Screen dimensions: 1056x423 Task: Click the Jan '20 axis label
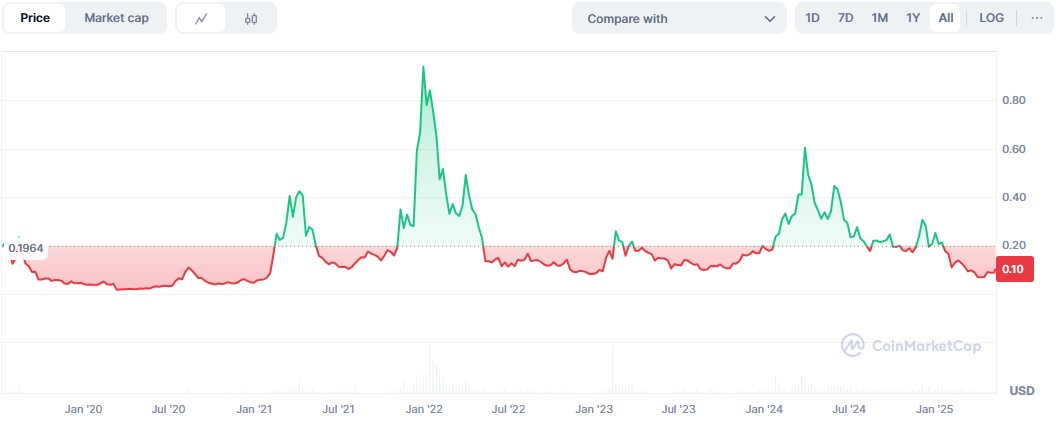pos(84,409)
